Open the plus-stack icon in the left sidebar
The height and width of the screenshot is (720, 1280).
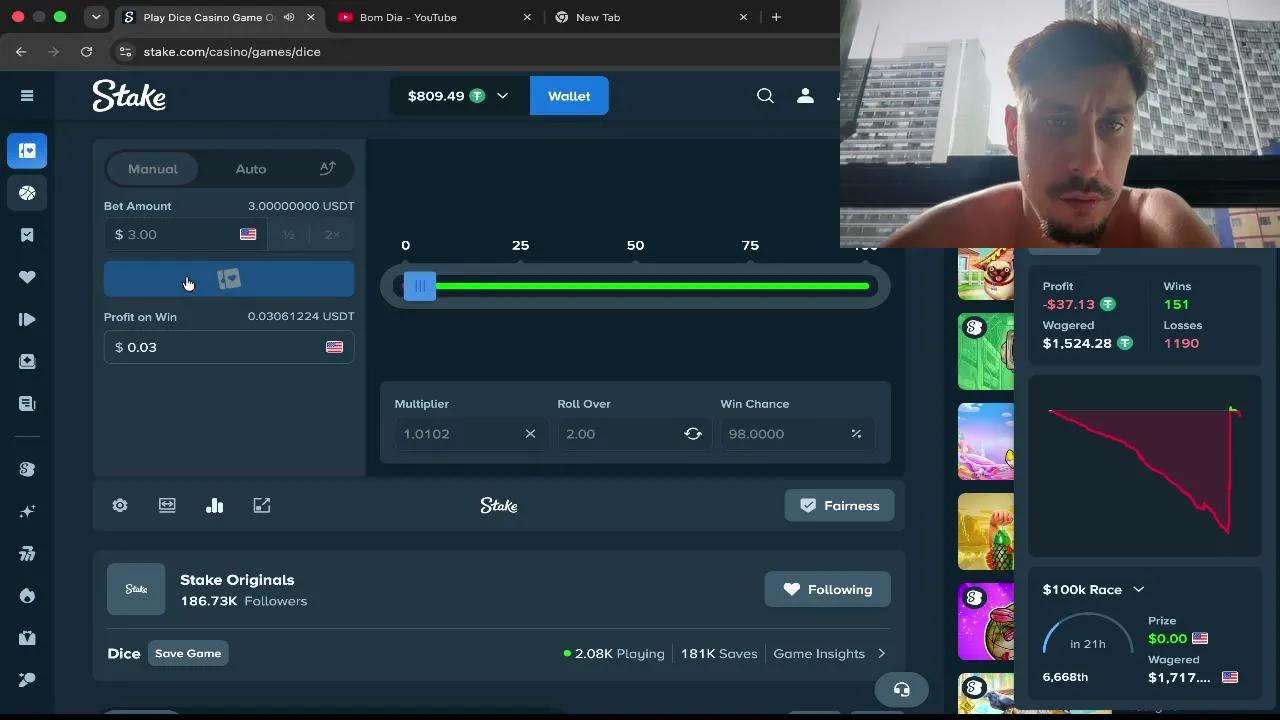(x=27, y=361)
